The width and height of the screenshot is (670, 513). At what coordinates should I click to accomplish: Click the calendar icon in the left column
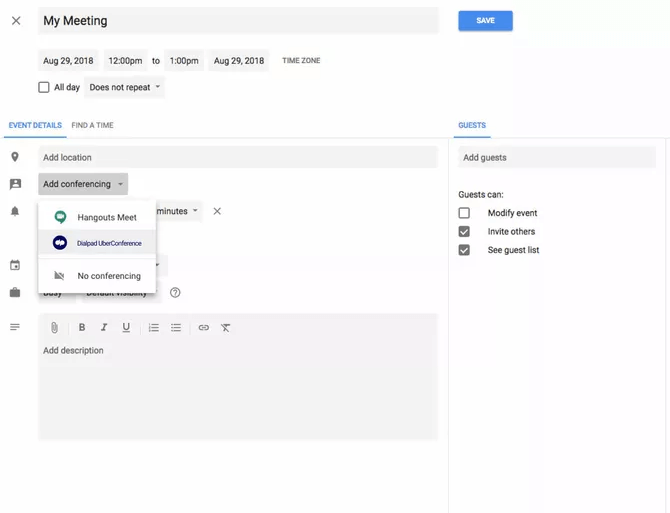(x=15, y=265)
